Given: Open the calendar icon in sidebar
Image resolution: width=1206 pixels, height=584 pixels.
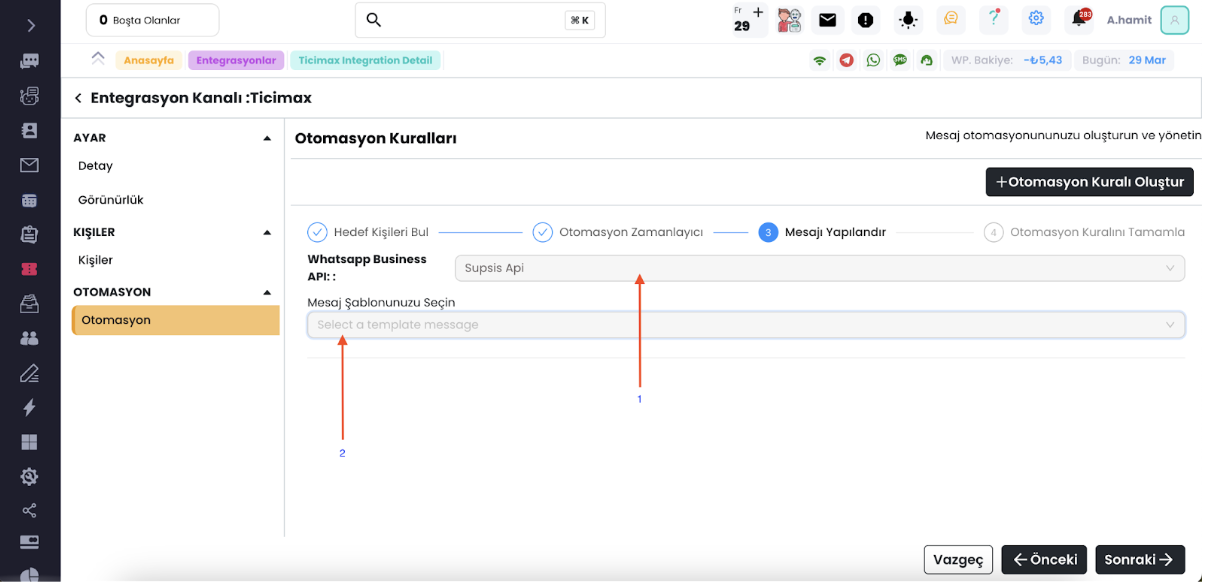Looking at the screenshot, I should 29,200.
